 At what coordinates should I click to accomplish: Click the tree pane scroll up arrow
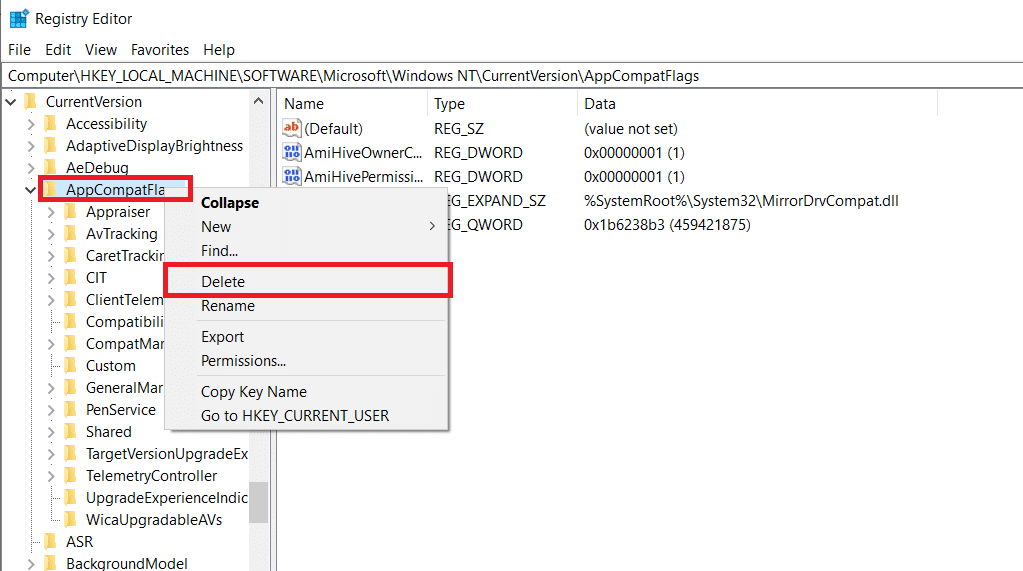coord(258,101)
